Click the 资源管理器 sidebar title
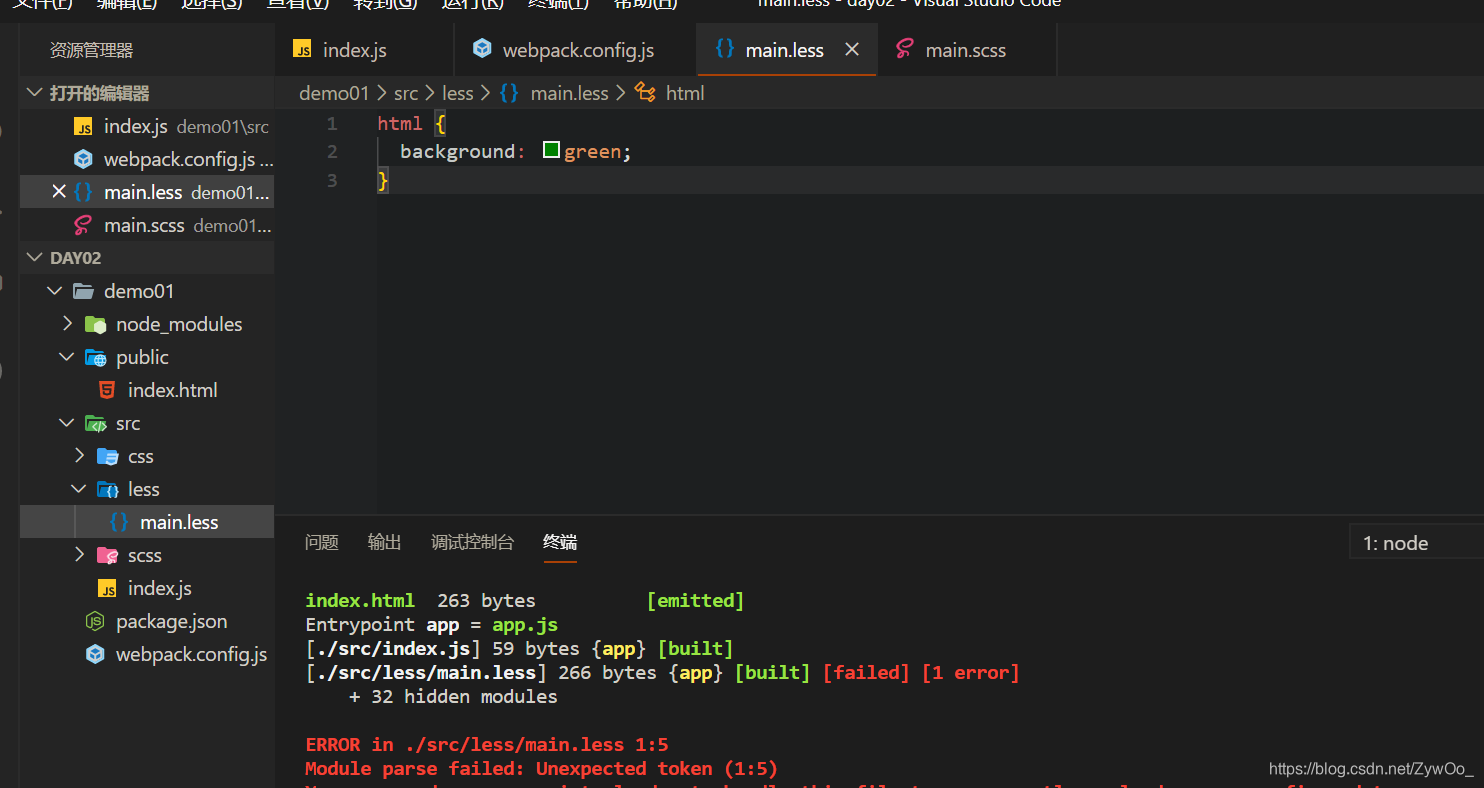Screen dimensions: 1484x788 (91, 50)
